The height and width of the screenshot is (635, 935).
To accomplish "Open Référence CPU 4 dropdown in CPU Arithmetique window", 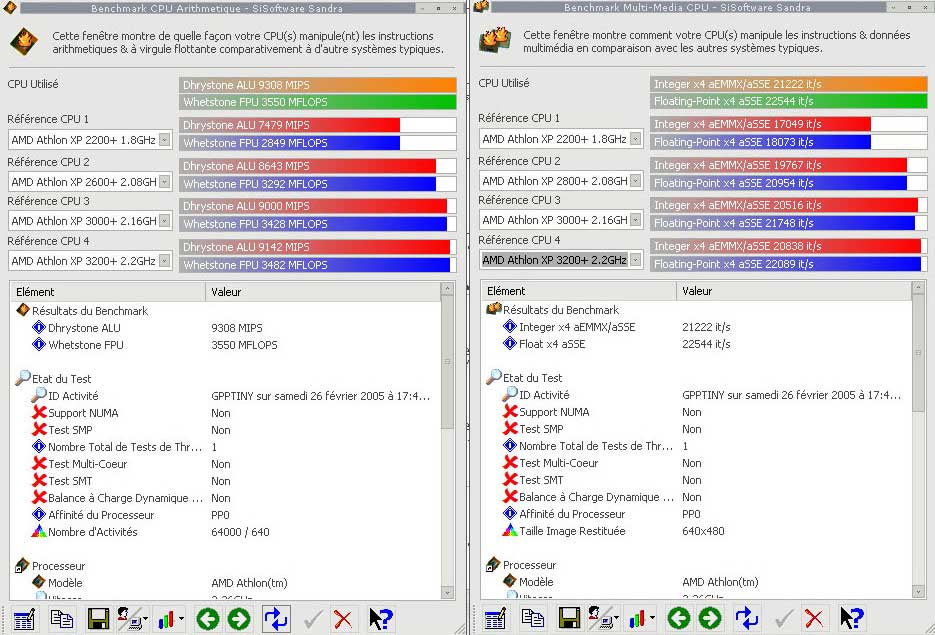I will [165, 261].
